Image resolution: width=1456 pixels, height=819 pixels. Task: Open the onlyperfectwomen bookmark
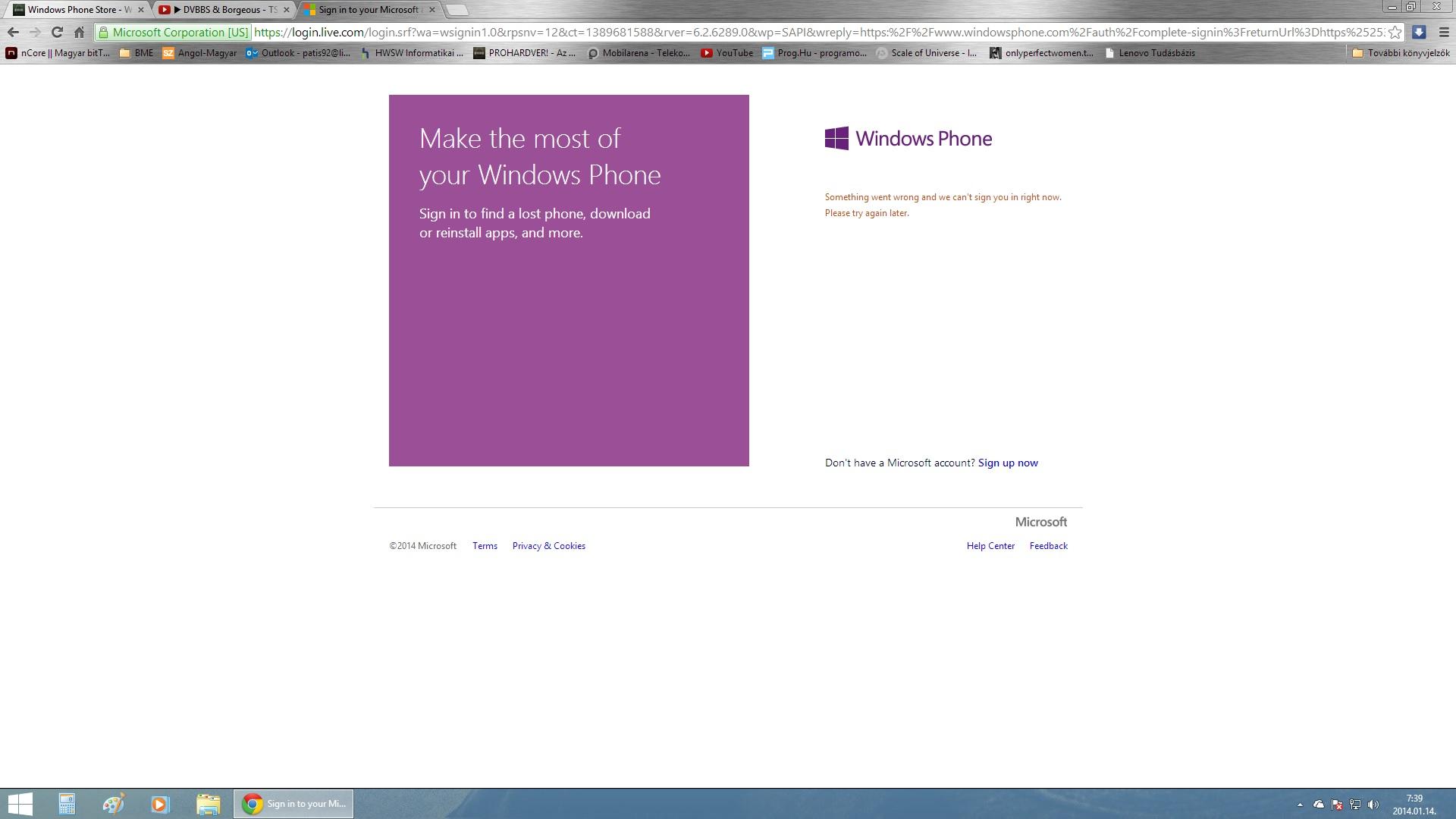point(1041,53)
